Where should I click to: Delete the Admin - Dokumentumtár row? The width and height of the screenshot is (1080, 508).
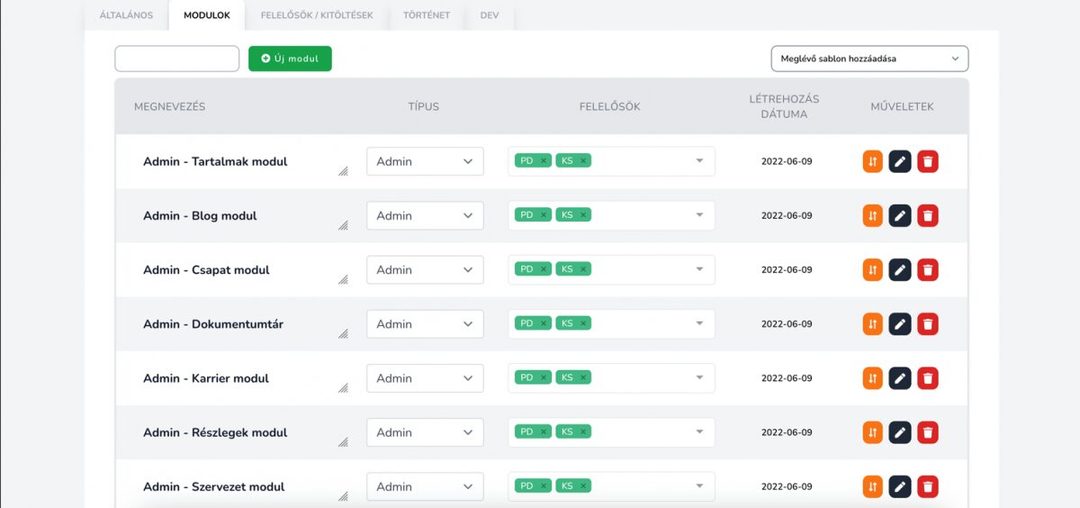(x=928, y=324)
